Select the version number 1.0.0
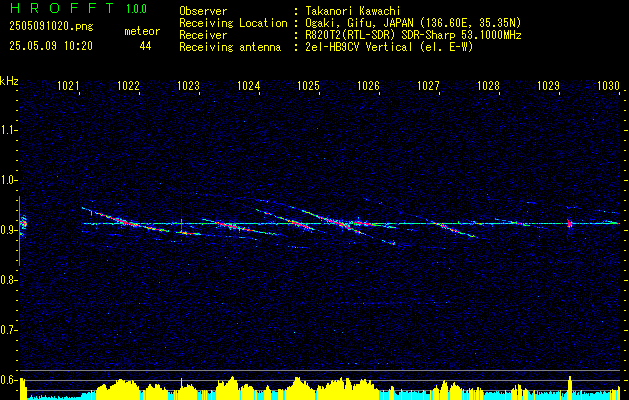This screenshot has width=629, height=400. click(136, 9)
